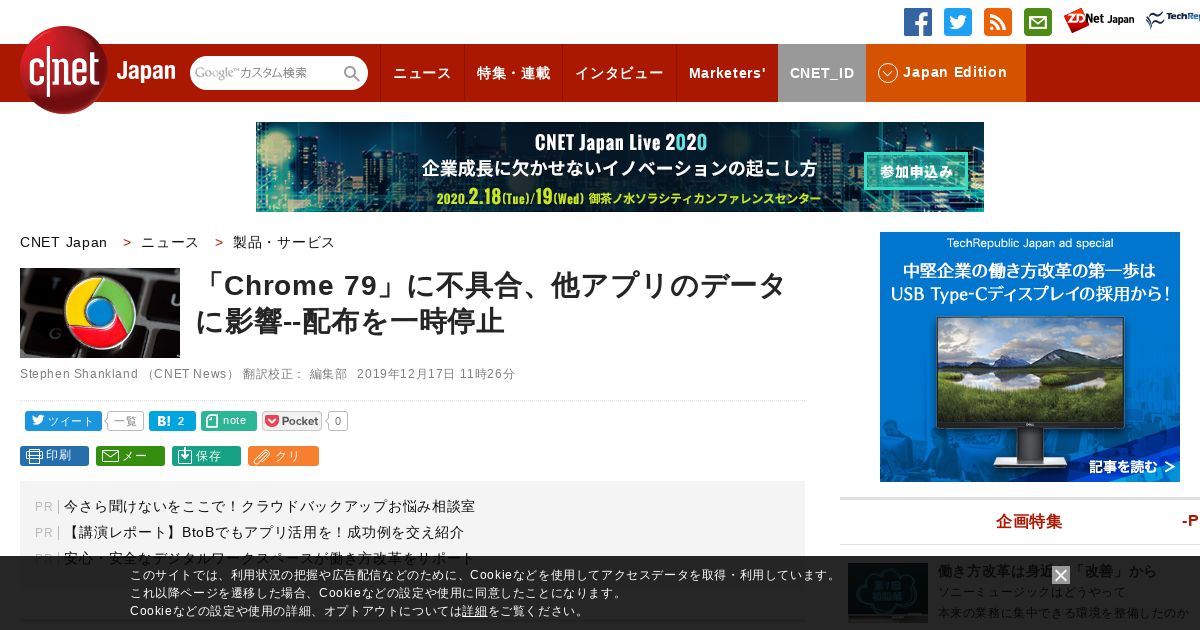Open PR link 【講演レポート】BtoBでもアプリ活用

point(263,533)
